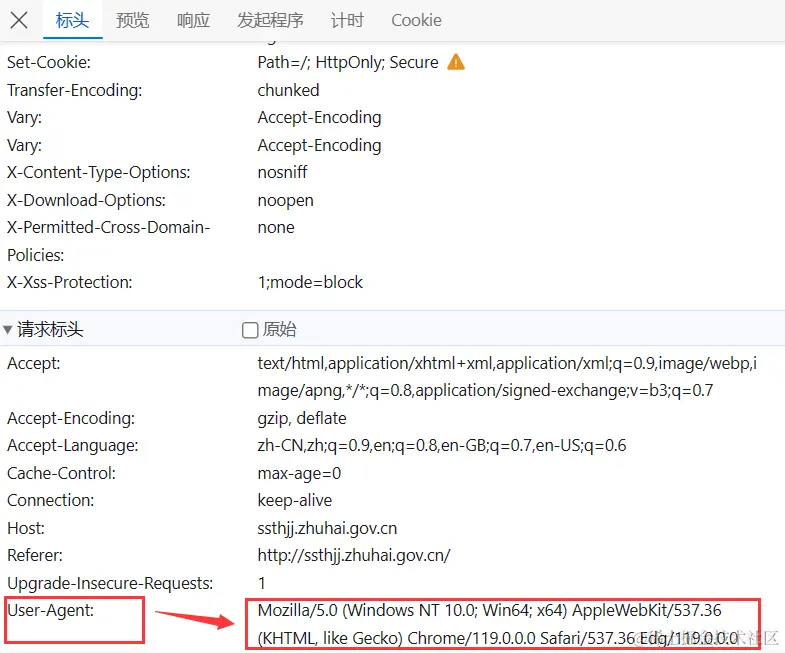
Task: Select the Cache-Control header name
Action: point(61,473)
